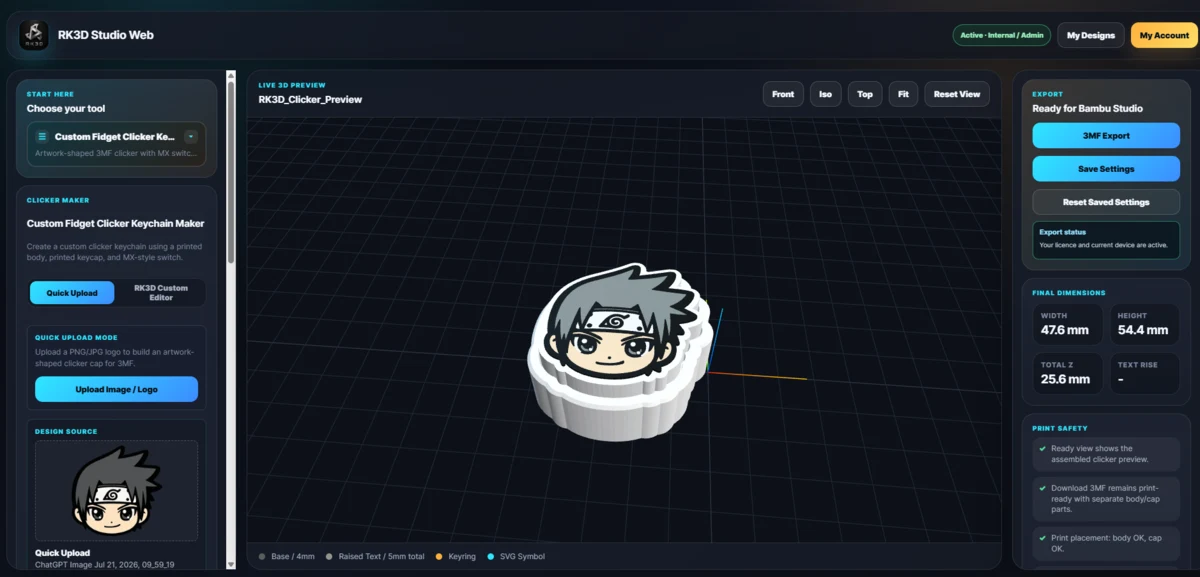Click the Export status message box
This screenshot has height=577, width=1200.
pos(1106,240)
